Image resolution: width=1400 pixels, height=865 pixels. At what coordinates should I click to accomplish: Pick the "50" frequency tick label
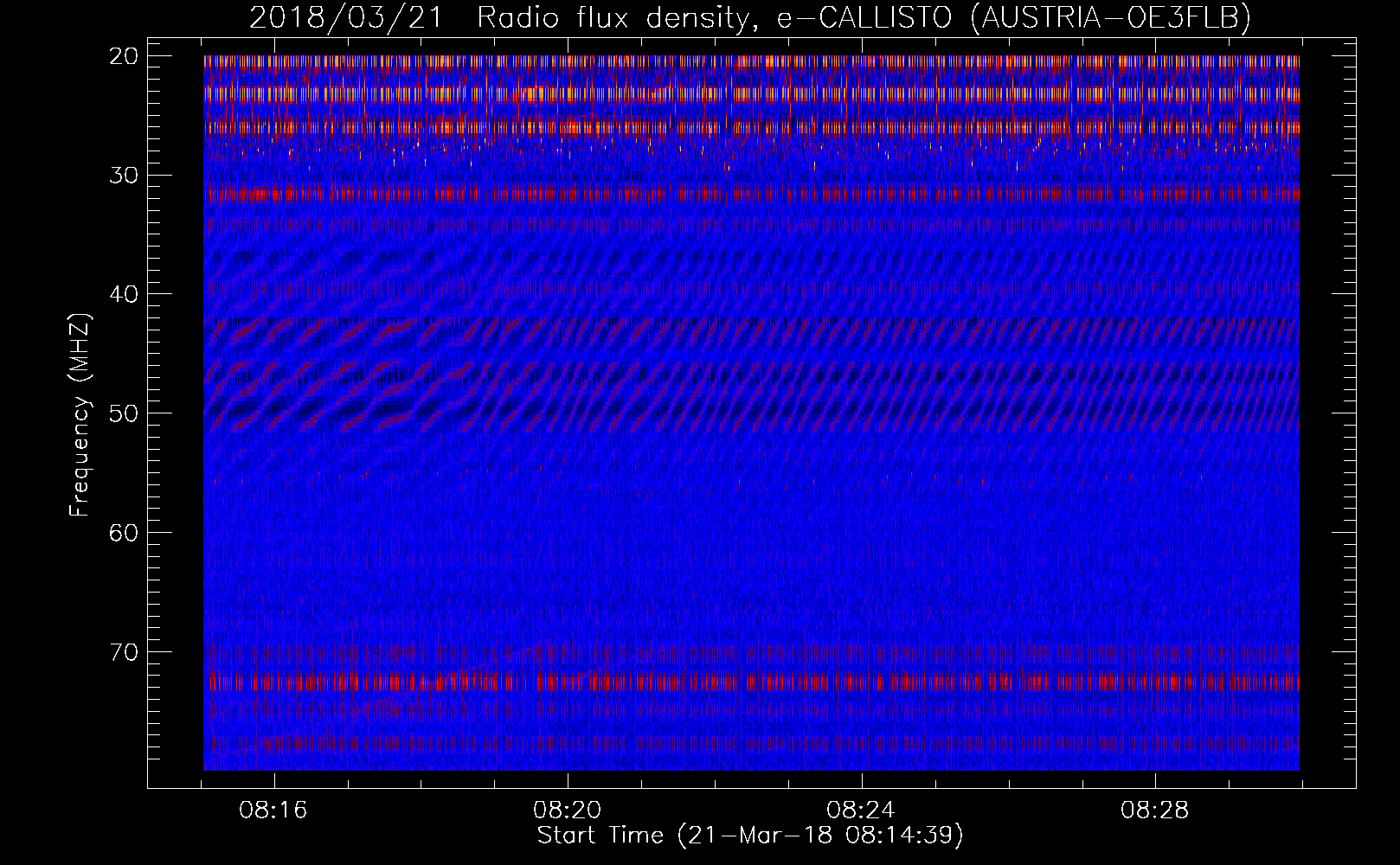(125, 413)
